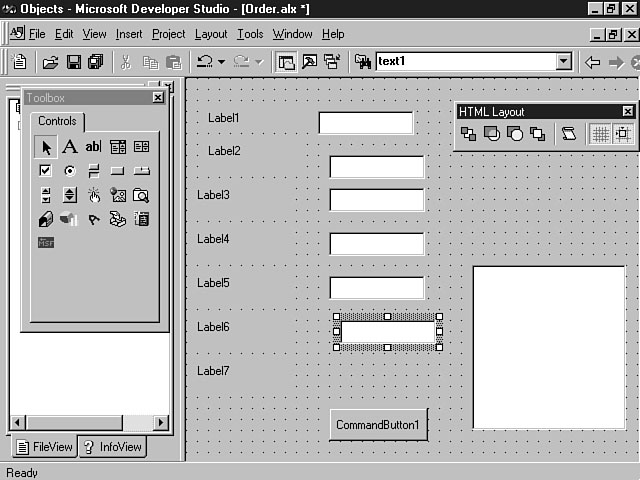Viewport: 640px width, 480px height.
Task: Click the Open file toolbar icon
Action: (x=51, y=62)
